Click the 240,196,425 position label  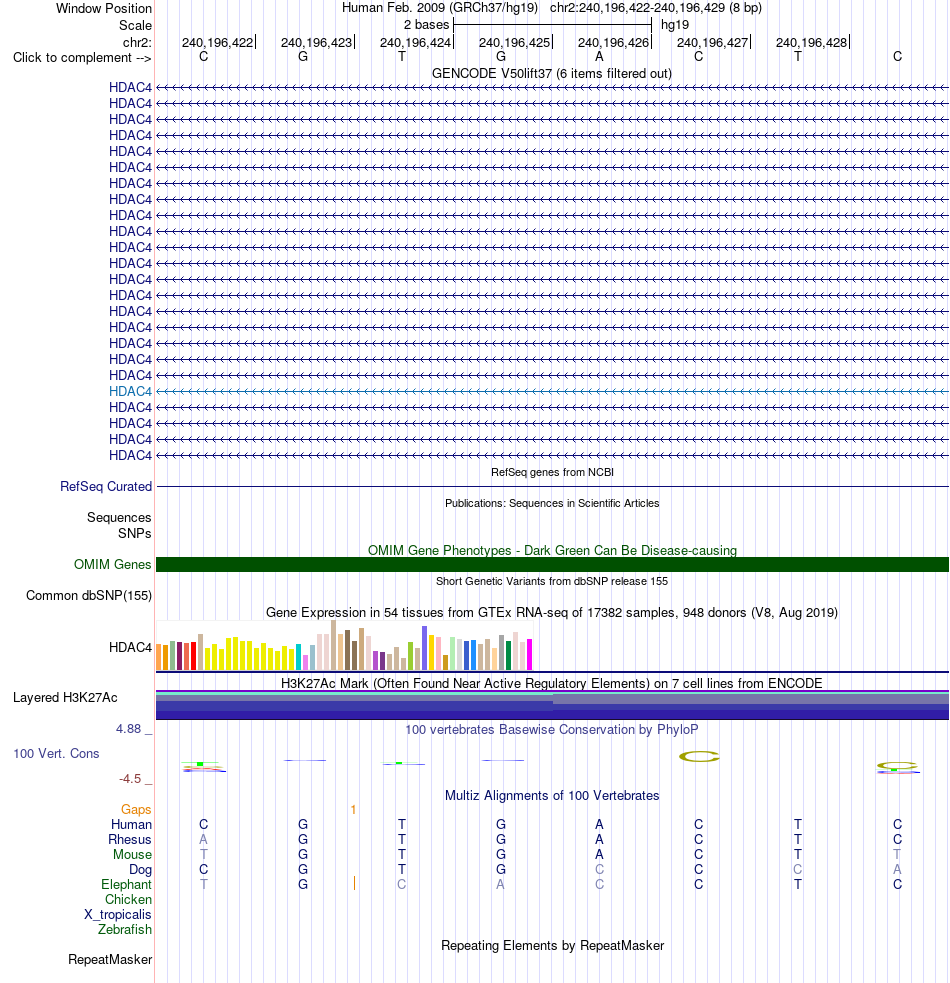click(x=514, y=43)
